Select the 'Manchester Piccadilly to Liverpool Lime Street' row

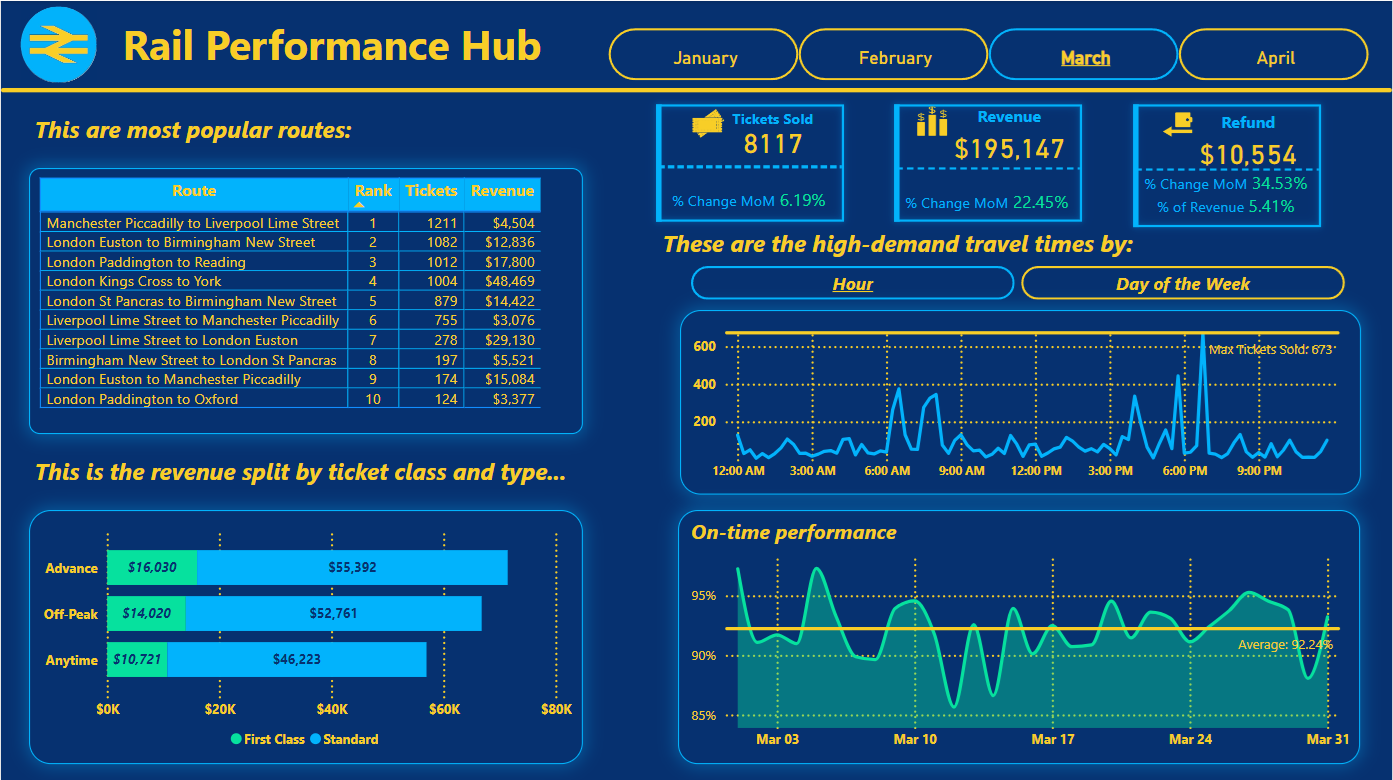click(x=193, y=222)
